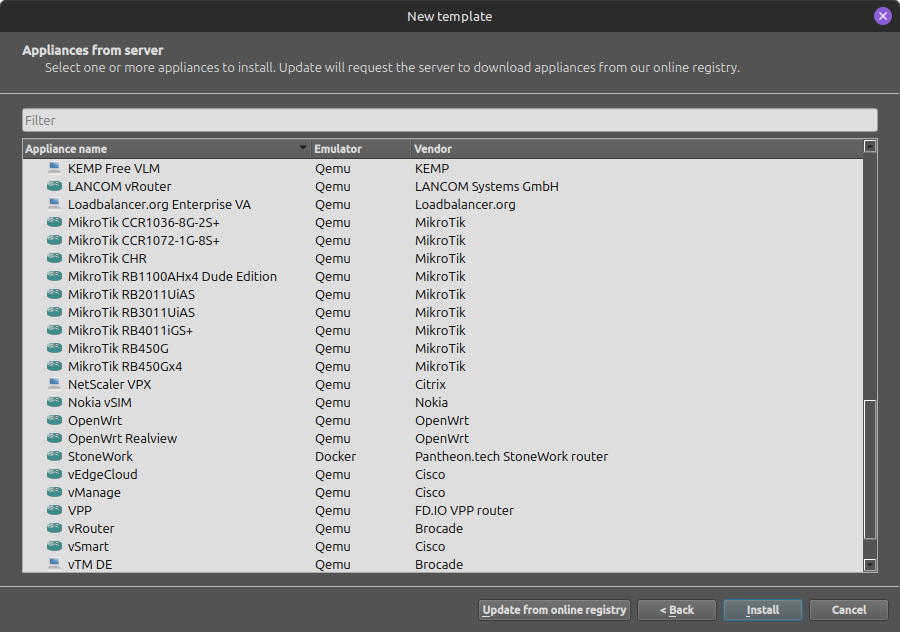
Task: Click the MikroTik RB2011UiAS router icon
Action: pos(55,294)
